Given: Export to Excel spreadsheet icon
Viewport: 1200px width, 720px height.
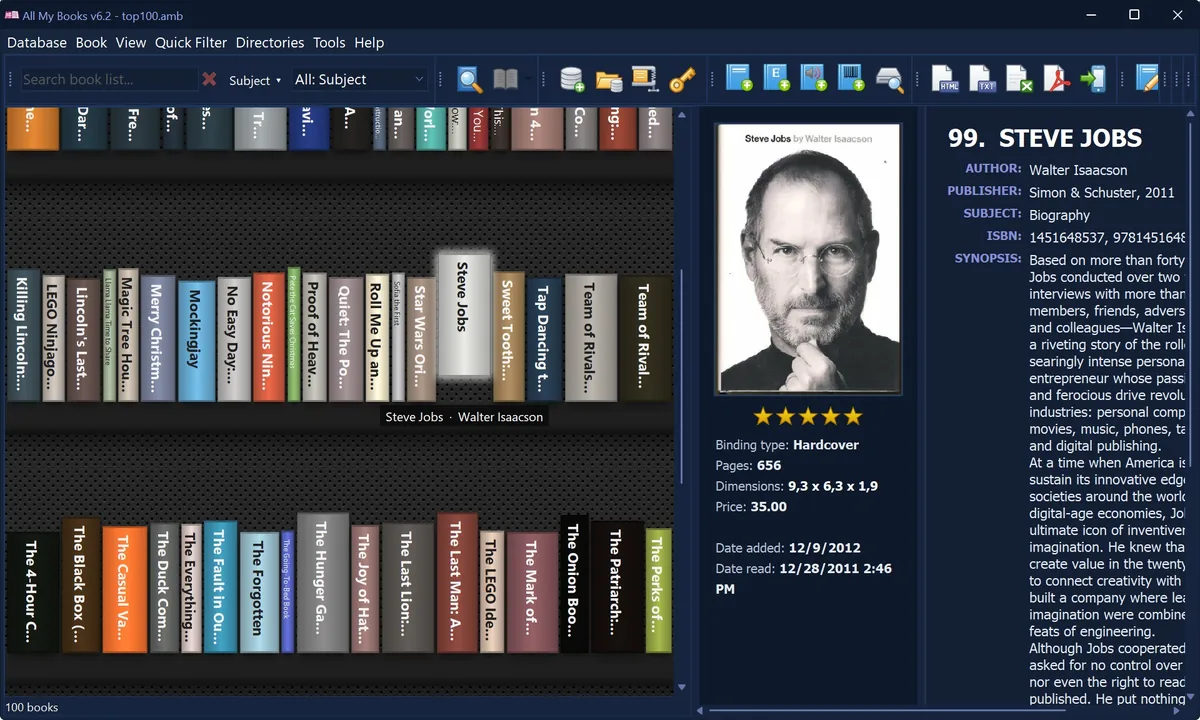Looking at the screenshot, I should pyautogui.click(x=1020, y=79).
